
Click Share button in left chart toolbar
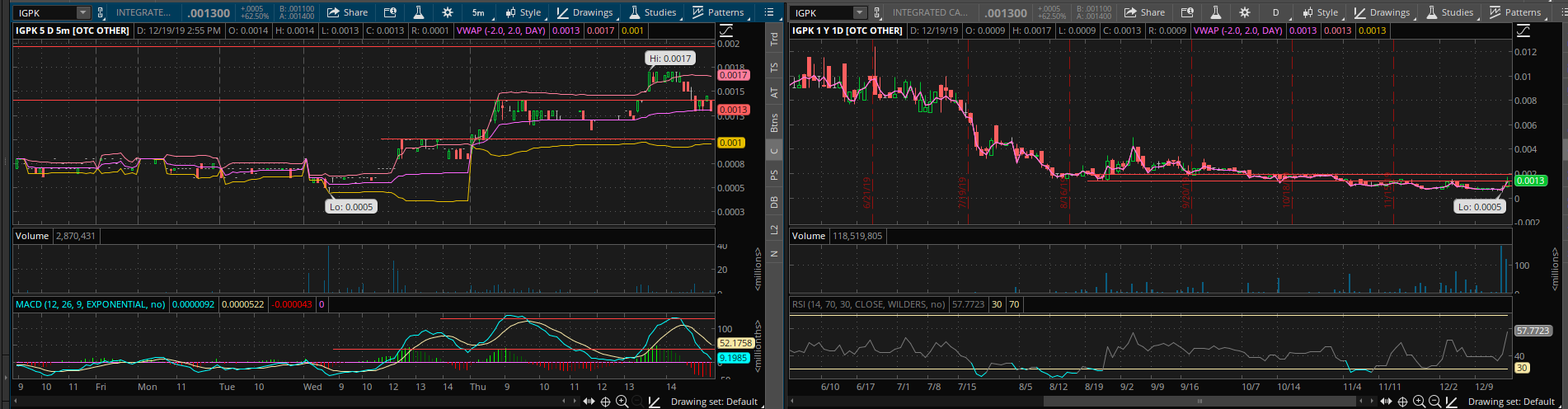click(x=347, y=12)
